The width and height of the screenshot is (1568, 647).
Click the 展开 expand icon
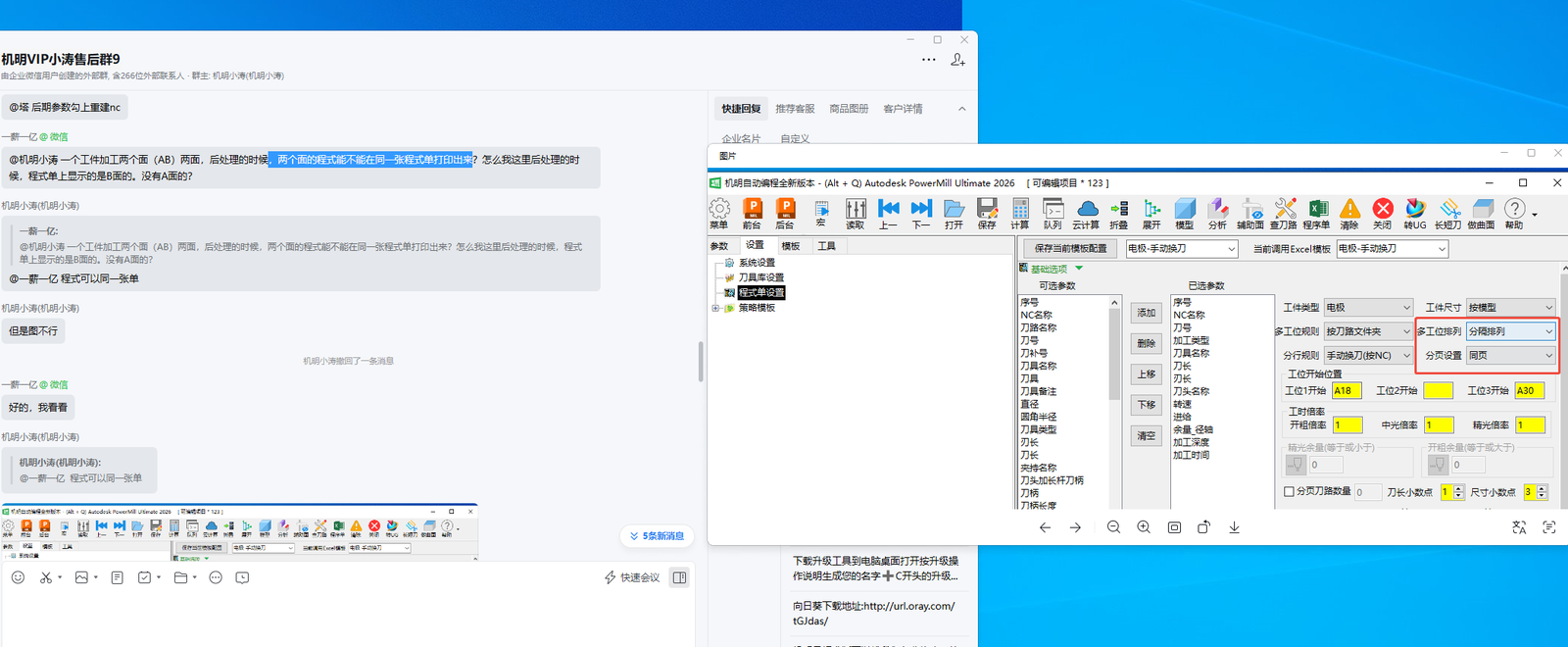(x=1151, y=213)
